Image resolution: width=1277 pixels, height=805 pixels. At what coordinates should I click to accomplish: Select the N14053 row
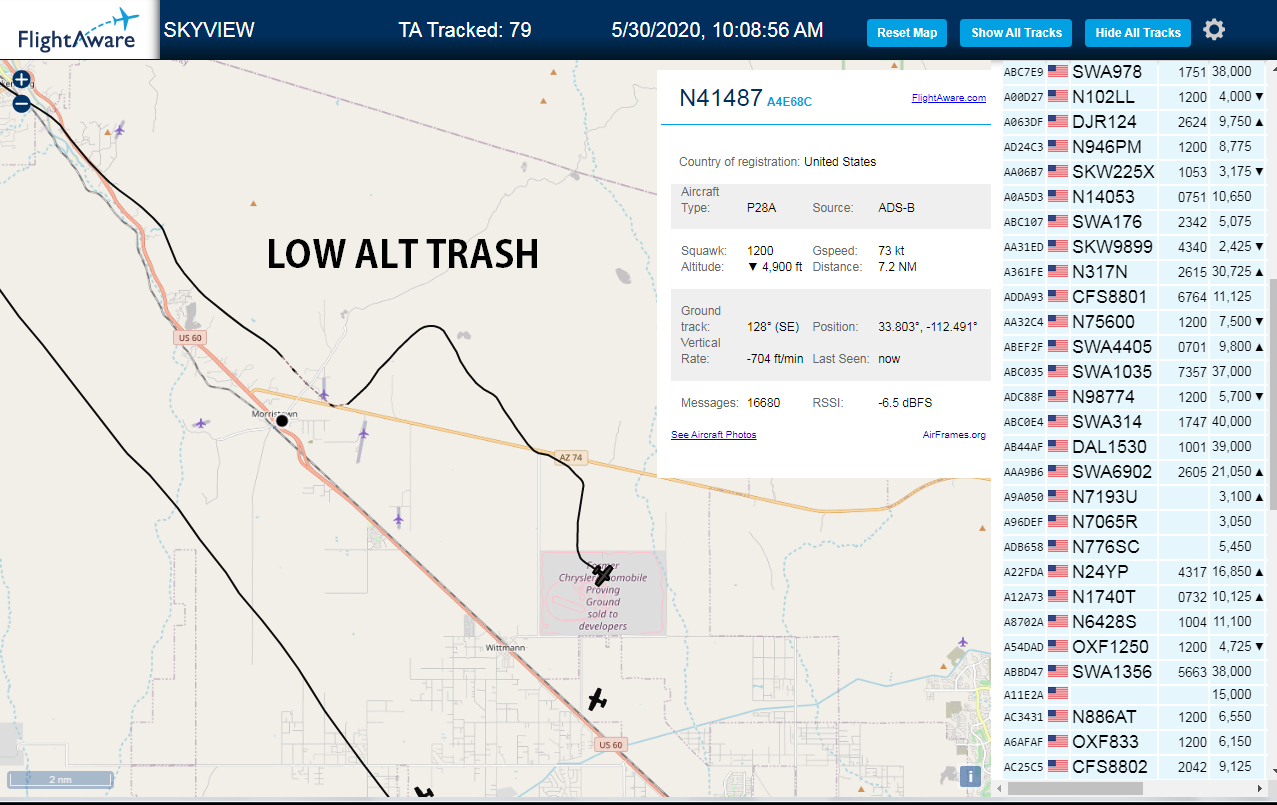(x=1134, y=197)
